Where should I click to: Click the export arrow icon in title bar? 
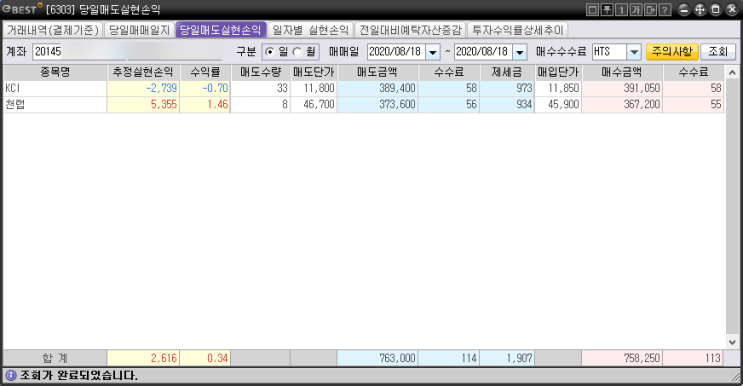pyautogui.click(x=651, y=9)
